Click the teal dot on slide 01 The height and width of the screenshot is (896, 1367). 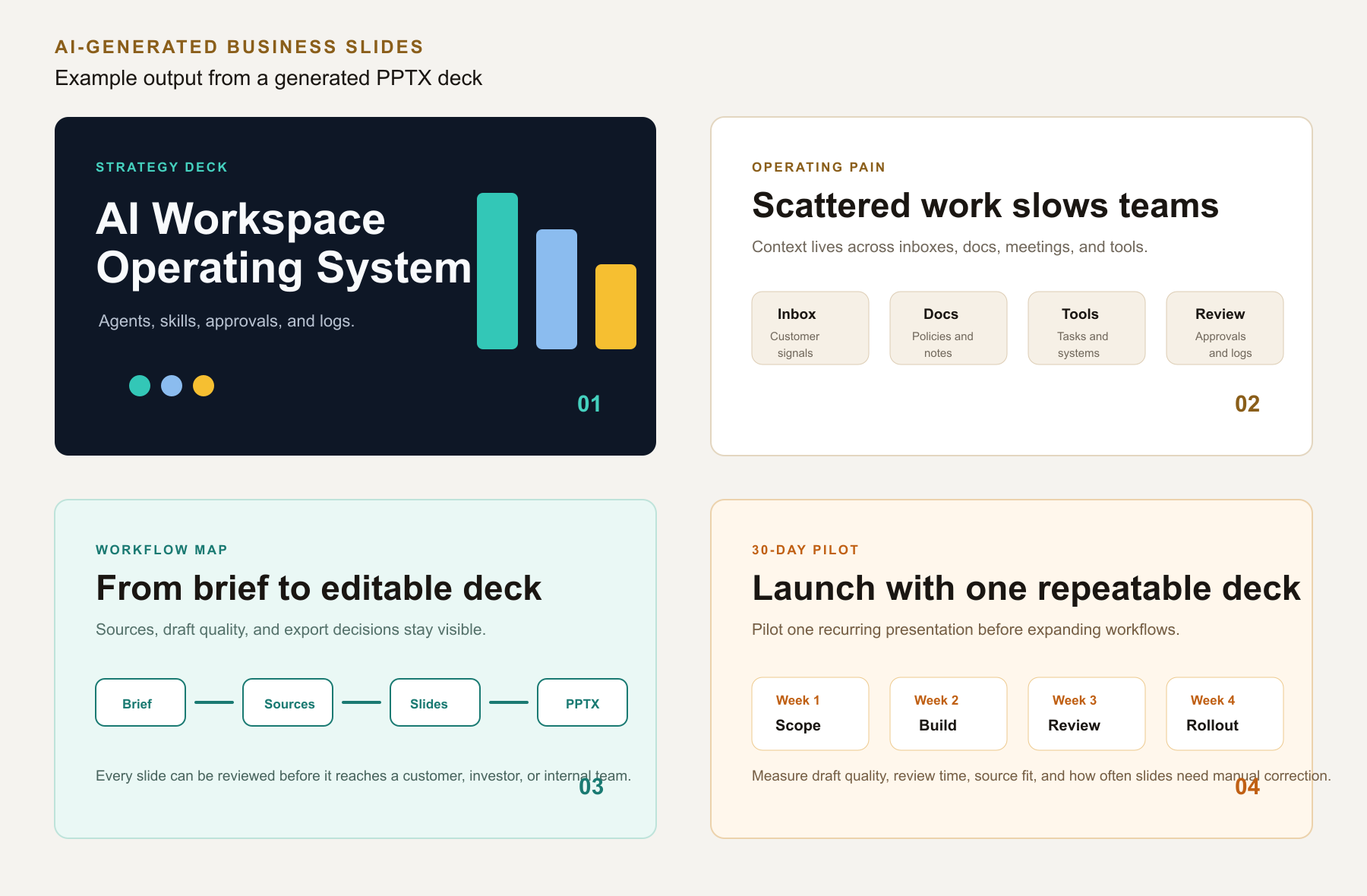[140, 386]
